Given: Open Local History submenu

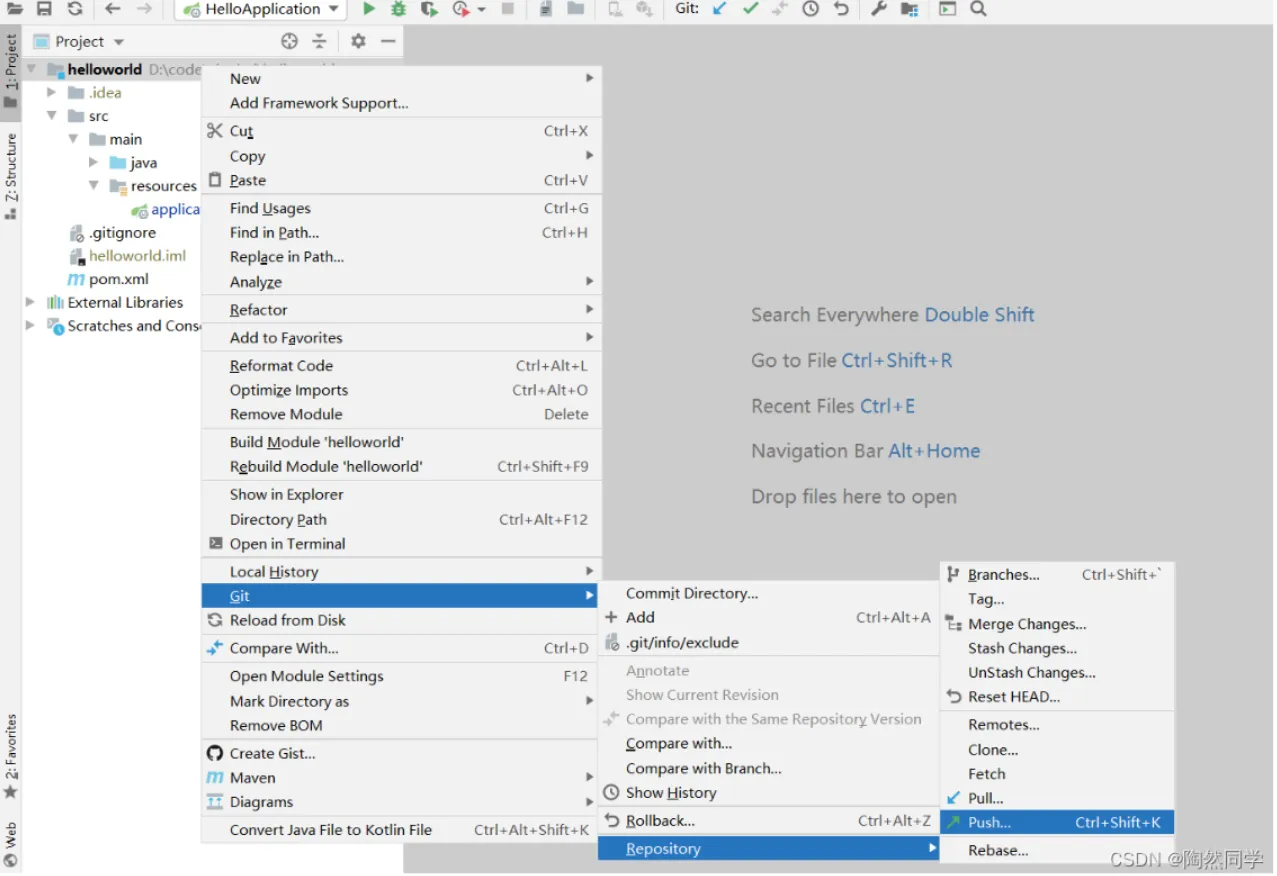Looking at the screenshot, I should [x=401, y=572].
